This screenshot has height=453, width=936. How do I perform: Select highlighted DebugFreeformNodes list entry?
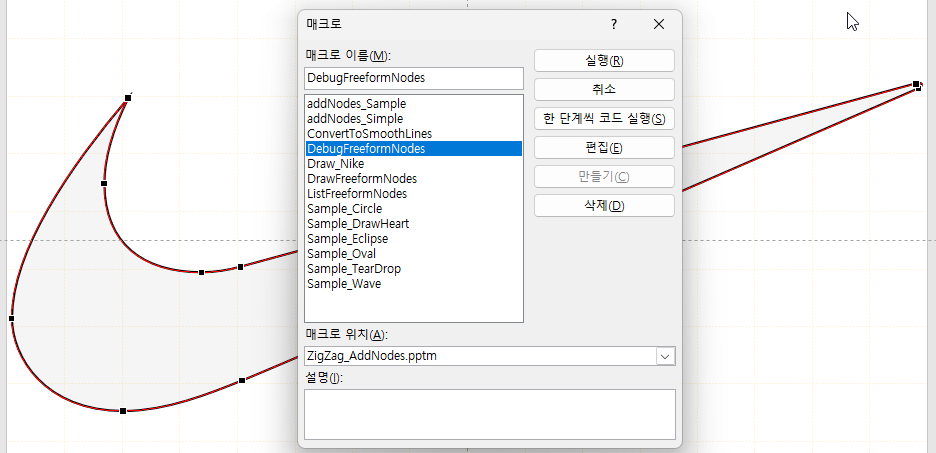click(414, 149)
